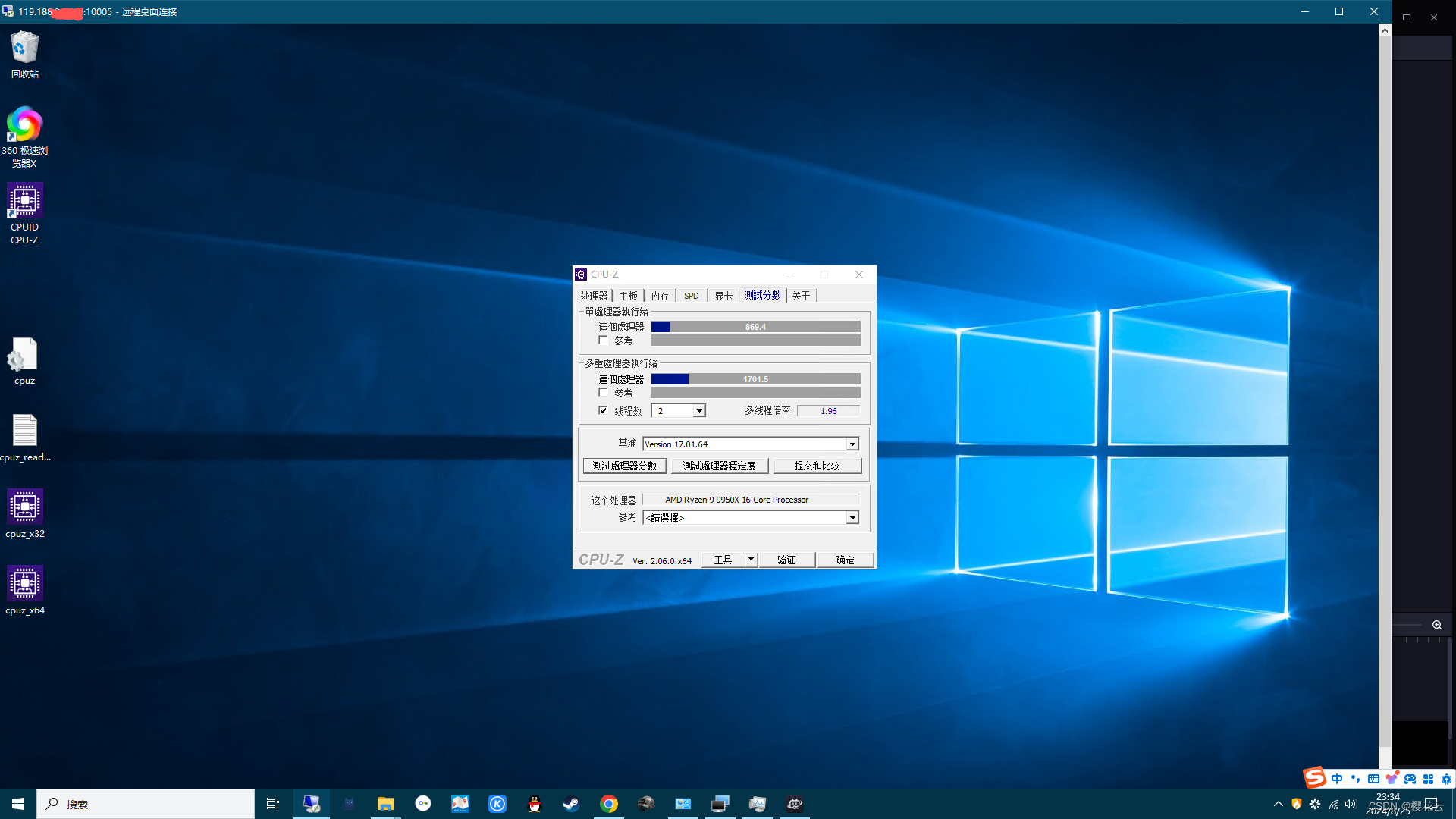Open the cpuz configuration file icon
The image size is (1456, 819).
(24, 355)
